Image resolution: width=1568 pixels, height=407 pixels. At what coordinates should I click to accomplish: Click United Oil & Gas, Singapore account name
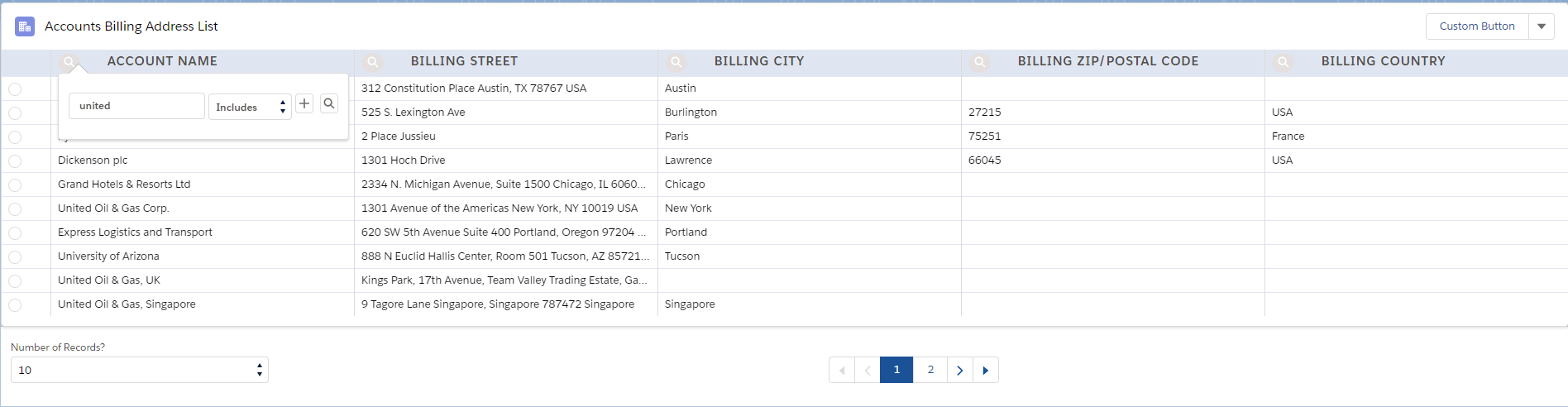tap(127, 304)
